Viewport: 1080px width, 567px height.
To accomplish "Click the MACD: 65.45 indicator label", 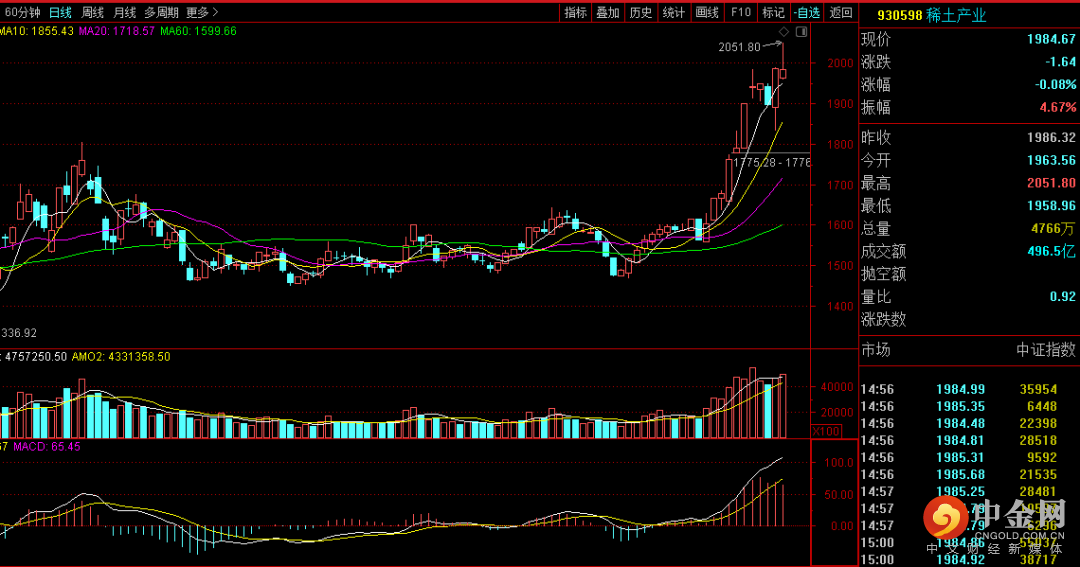I will [46, 446].
